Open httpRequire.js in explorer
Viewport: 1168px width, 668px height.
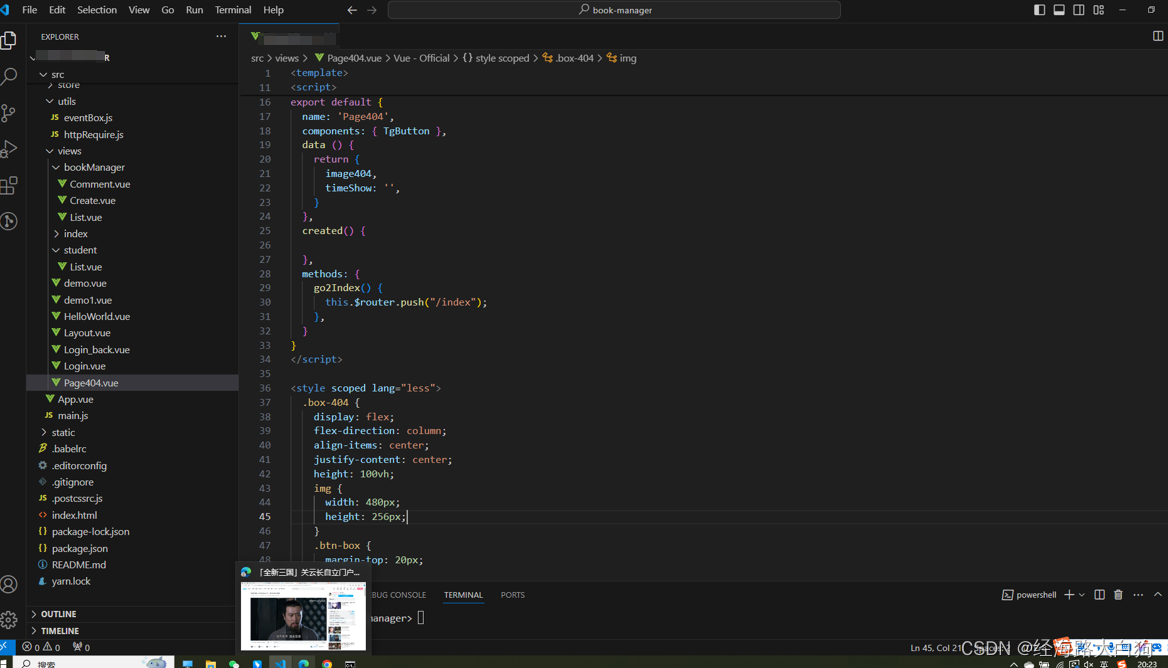pos(93,135)
